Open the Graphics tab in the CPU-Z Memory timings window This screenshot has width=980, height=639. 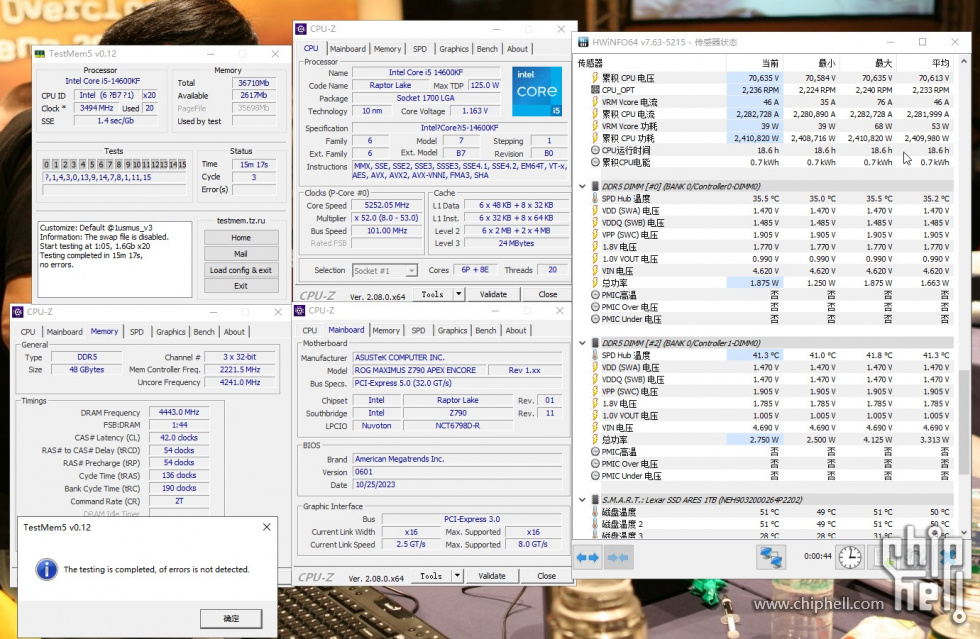click(x=171, y=332)
